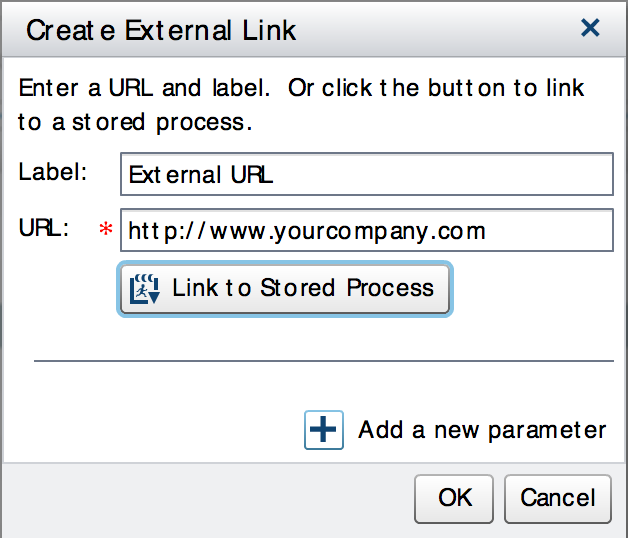Click the 'Create External Link' title bar
Screen dimensions: 628x538
(161, 30)
